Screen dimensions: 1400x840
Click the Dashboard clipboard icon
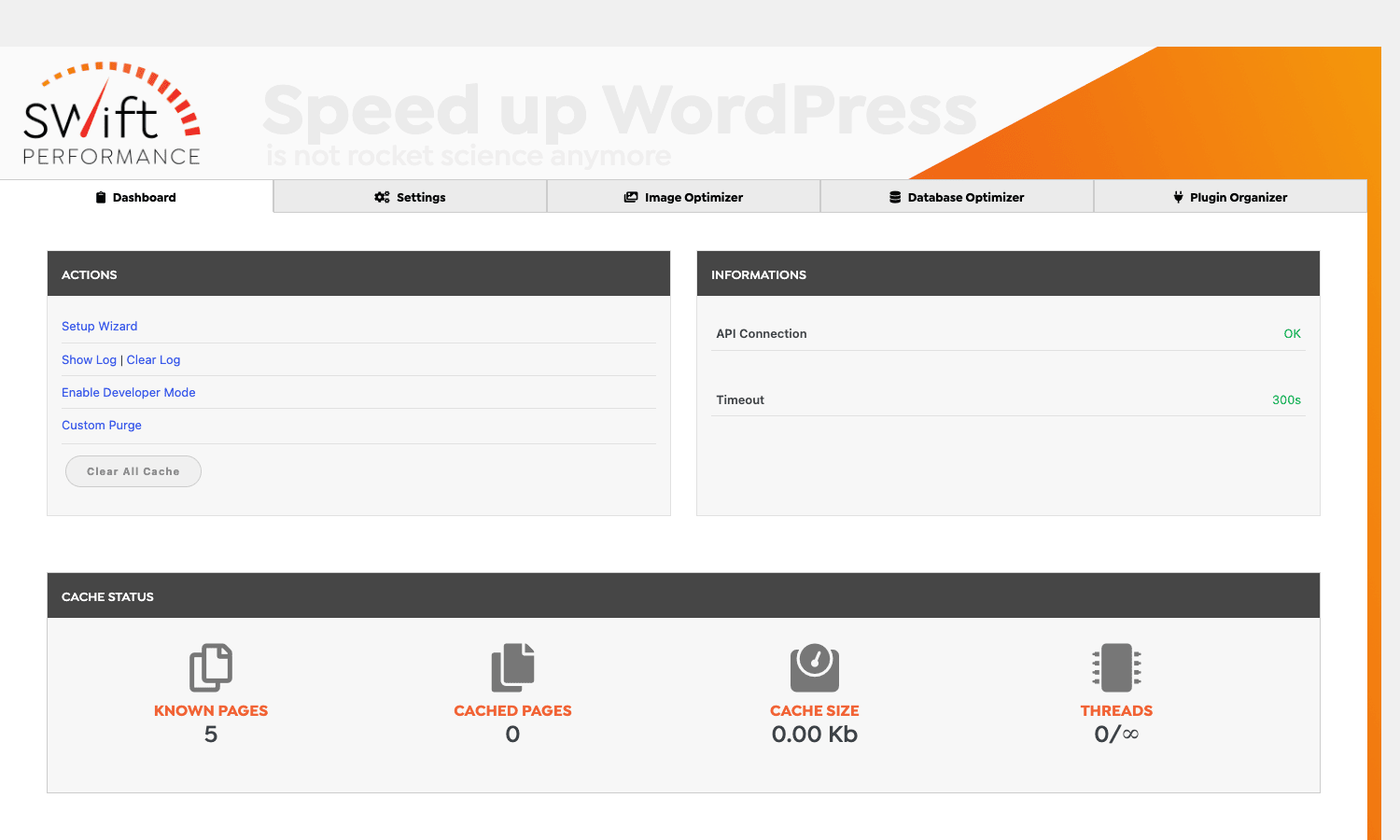101,197
